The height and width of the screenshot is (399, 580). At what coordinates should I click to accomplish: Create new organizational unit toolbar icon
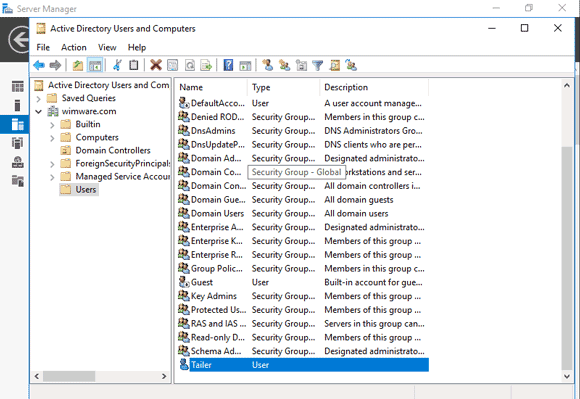click(301, 65)
